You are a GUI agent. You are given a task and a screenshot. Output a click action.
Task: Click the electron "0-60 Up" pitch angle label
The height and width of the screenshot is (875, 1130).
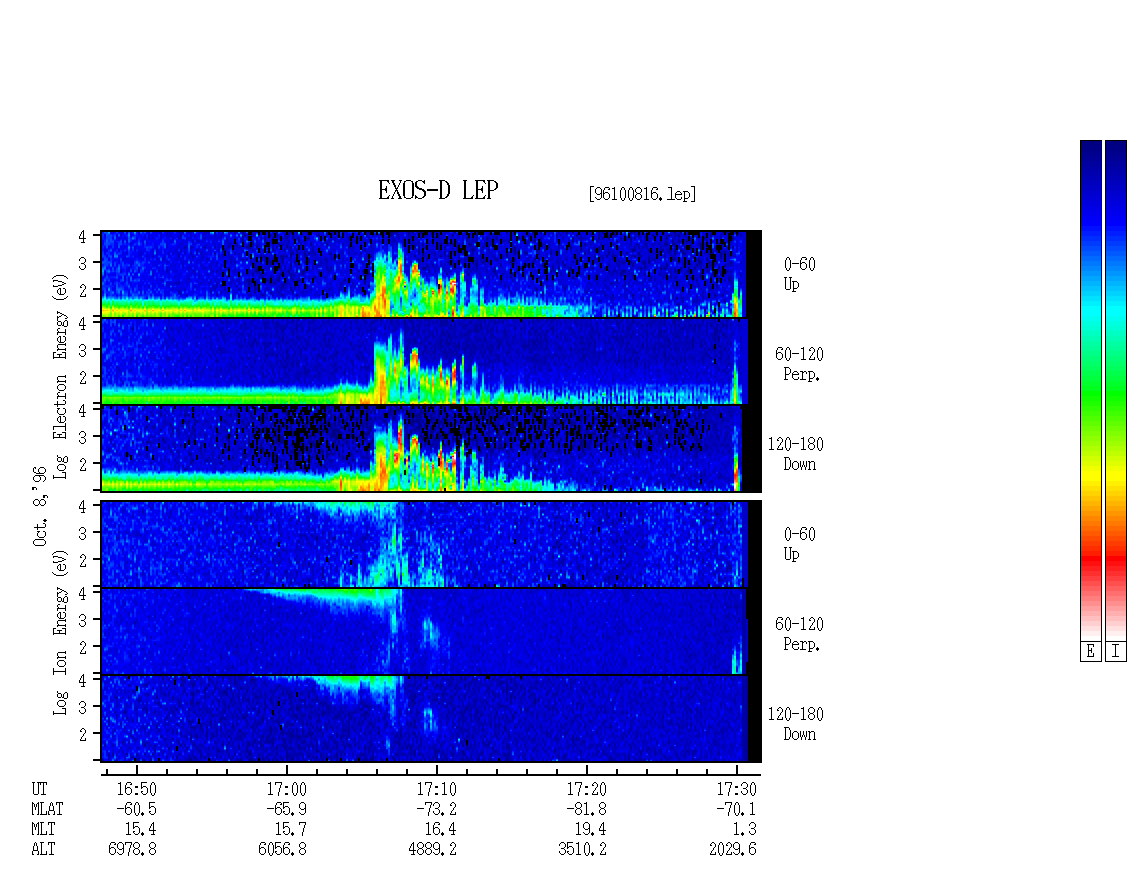point(799,274)
